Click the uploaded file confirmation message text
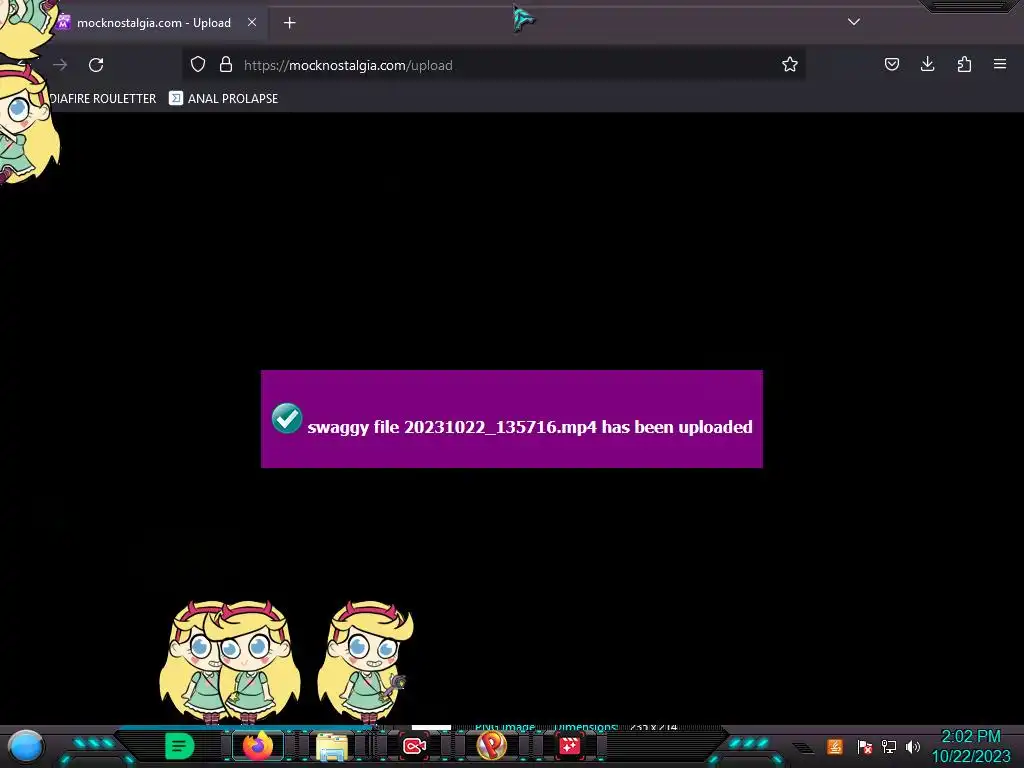The width and height of the screenshot is (1024, 768). pyautogui.click(x=530, y=427)
